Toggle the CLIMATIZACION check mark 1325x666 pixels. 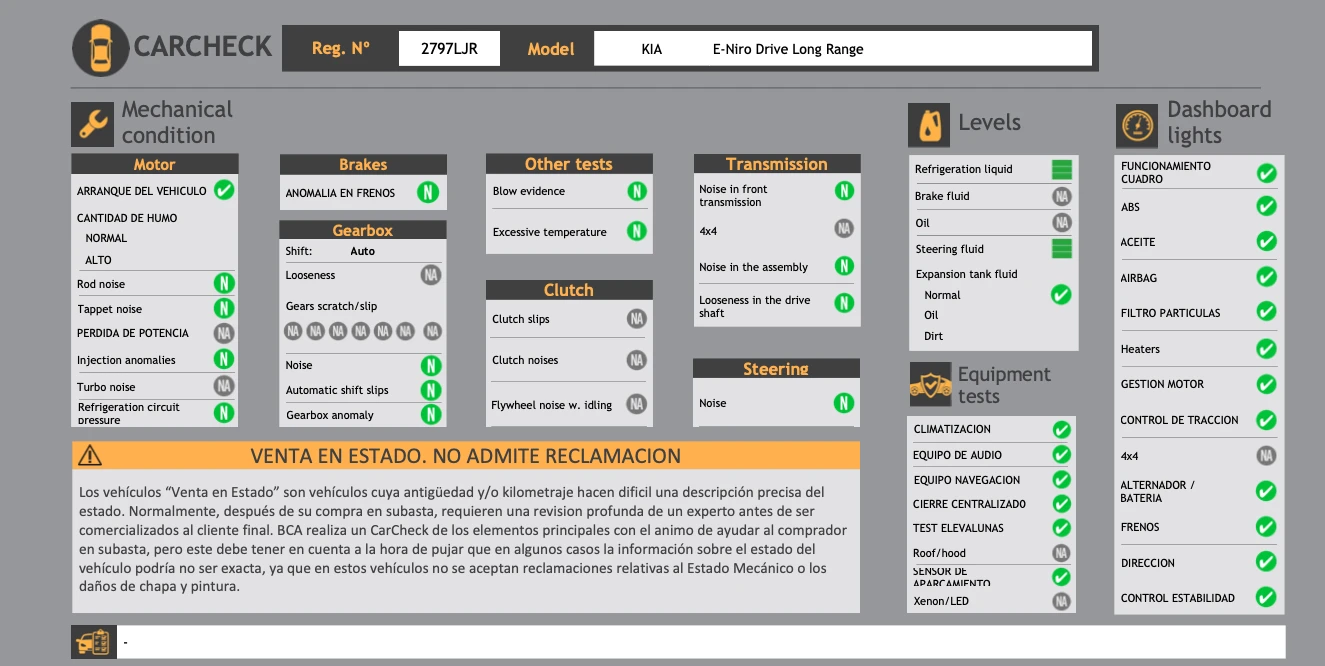(x=1061, y=430)
